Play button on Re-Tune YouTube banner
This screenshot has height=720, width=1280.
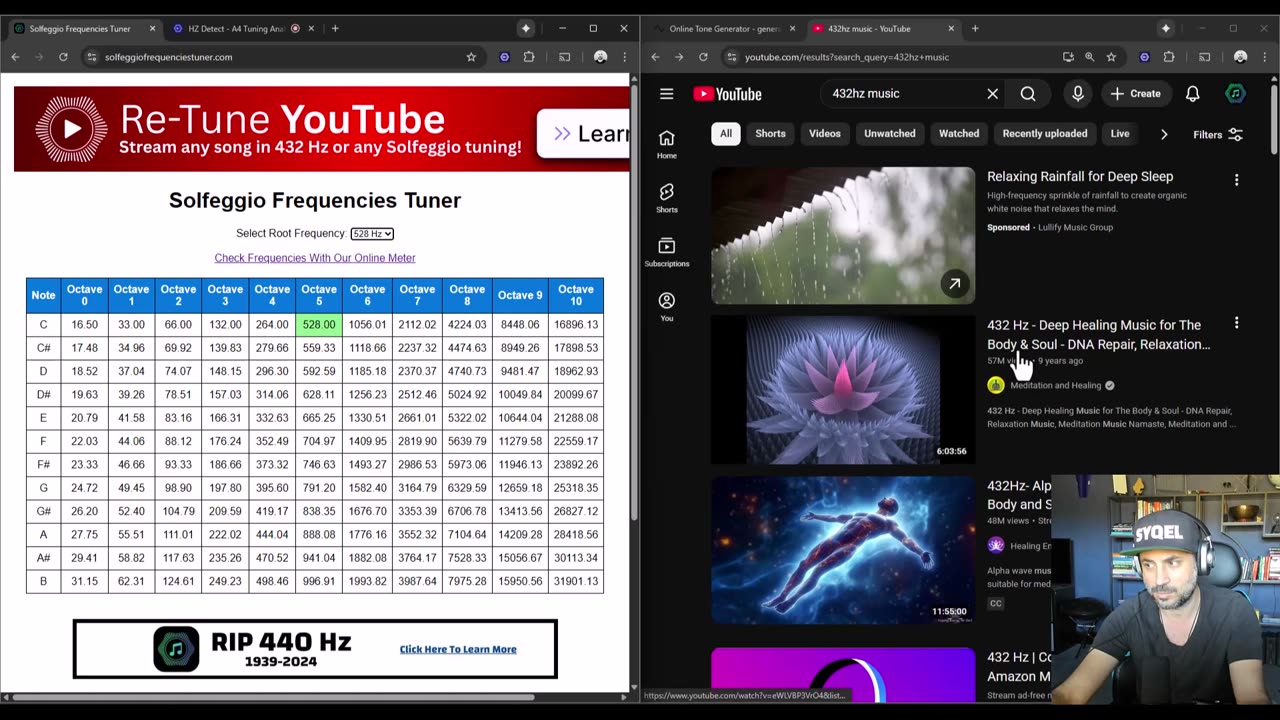tap(72, 129)
